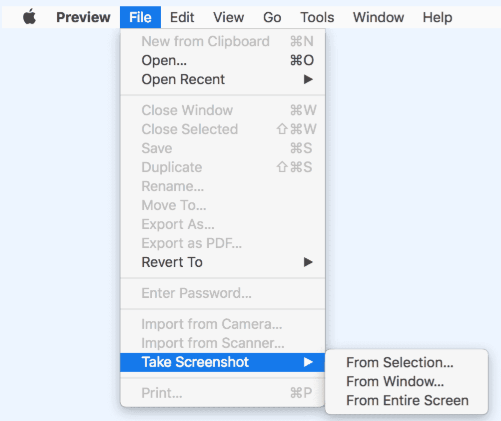
Task: Select the Open Recent menu entry
Action: pos(222,79)
